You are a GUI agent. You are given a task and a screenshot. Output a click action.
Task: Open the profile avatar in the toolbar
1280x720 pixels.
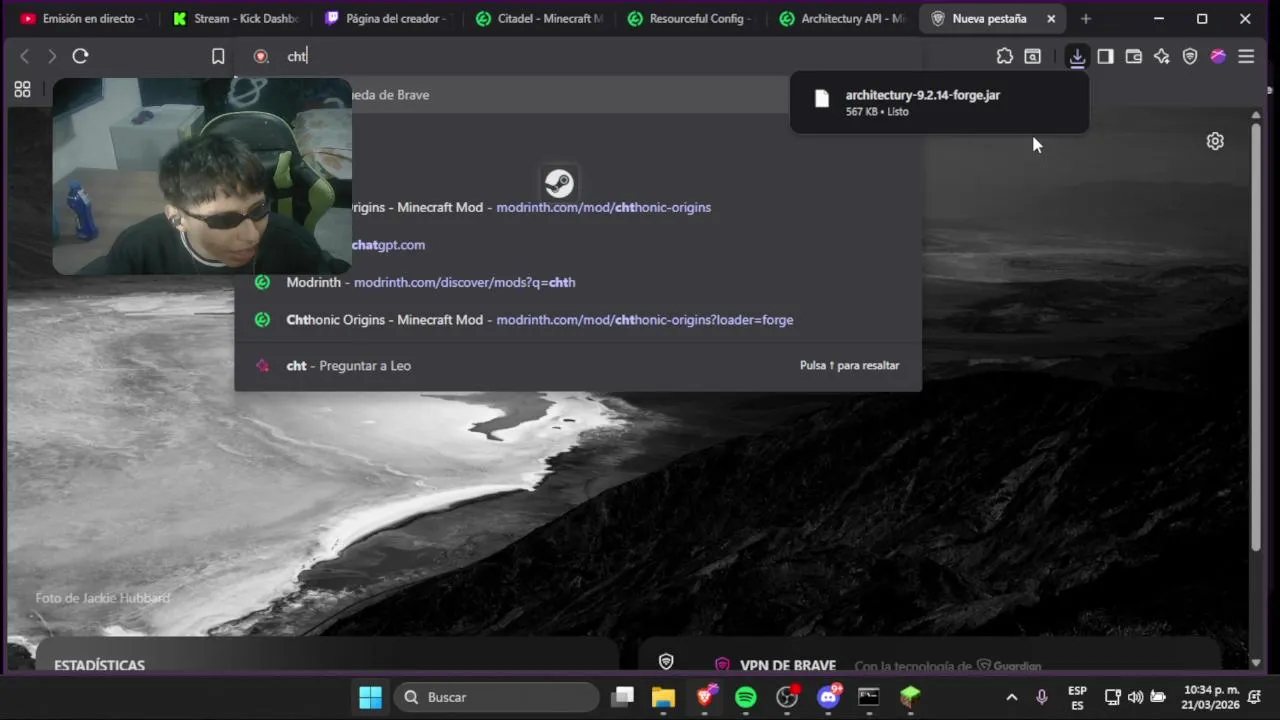point(1218,57)
